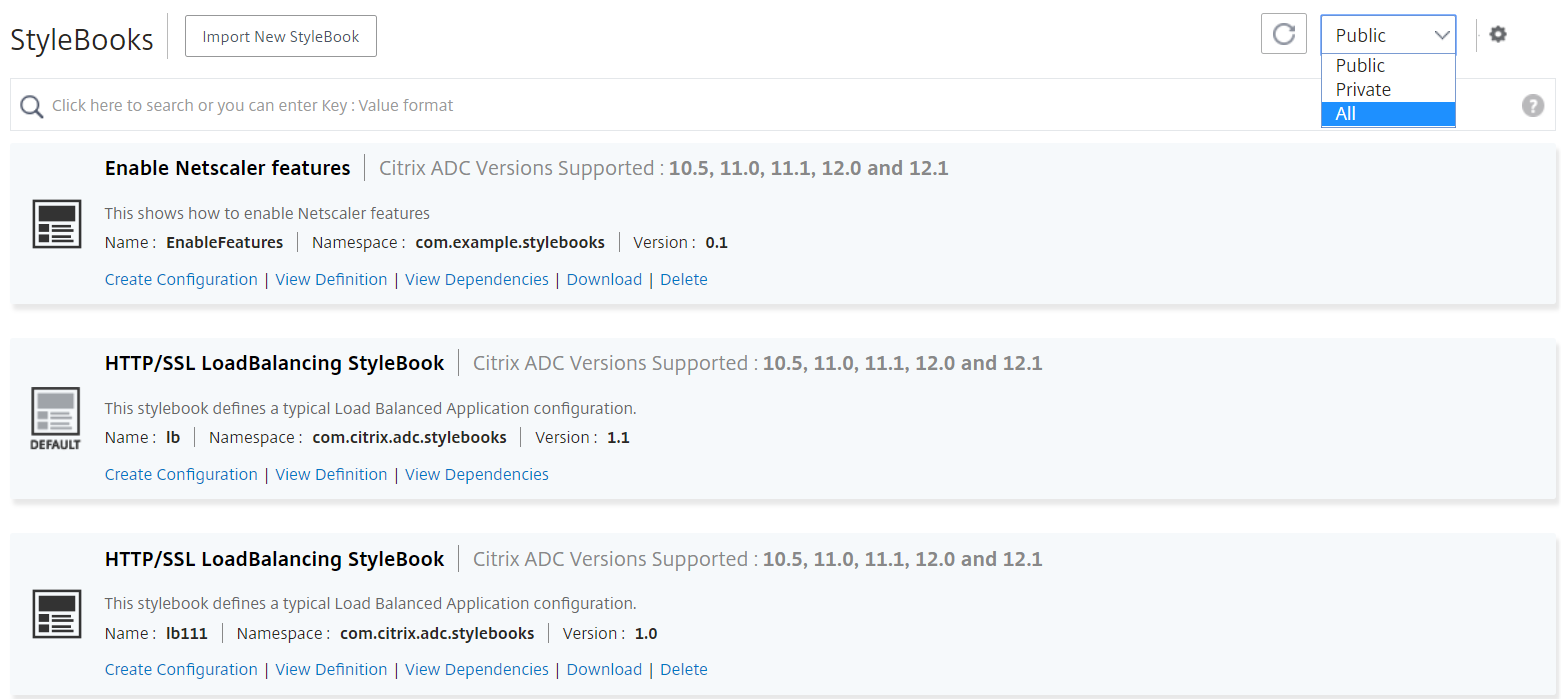Open the help question mark icon

pyautogui.click(x=1533, y=105)
